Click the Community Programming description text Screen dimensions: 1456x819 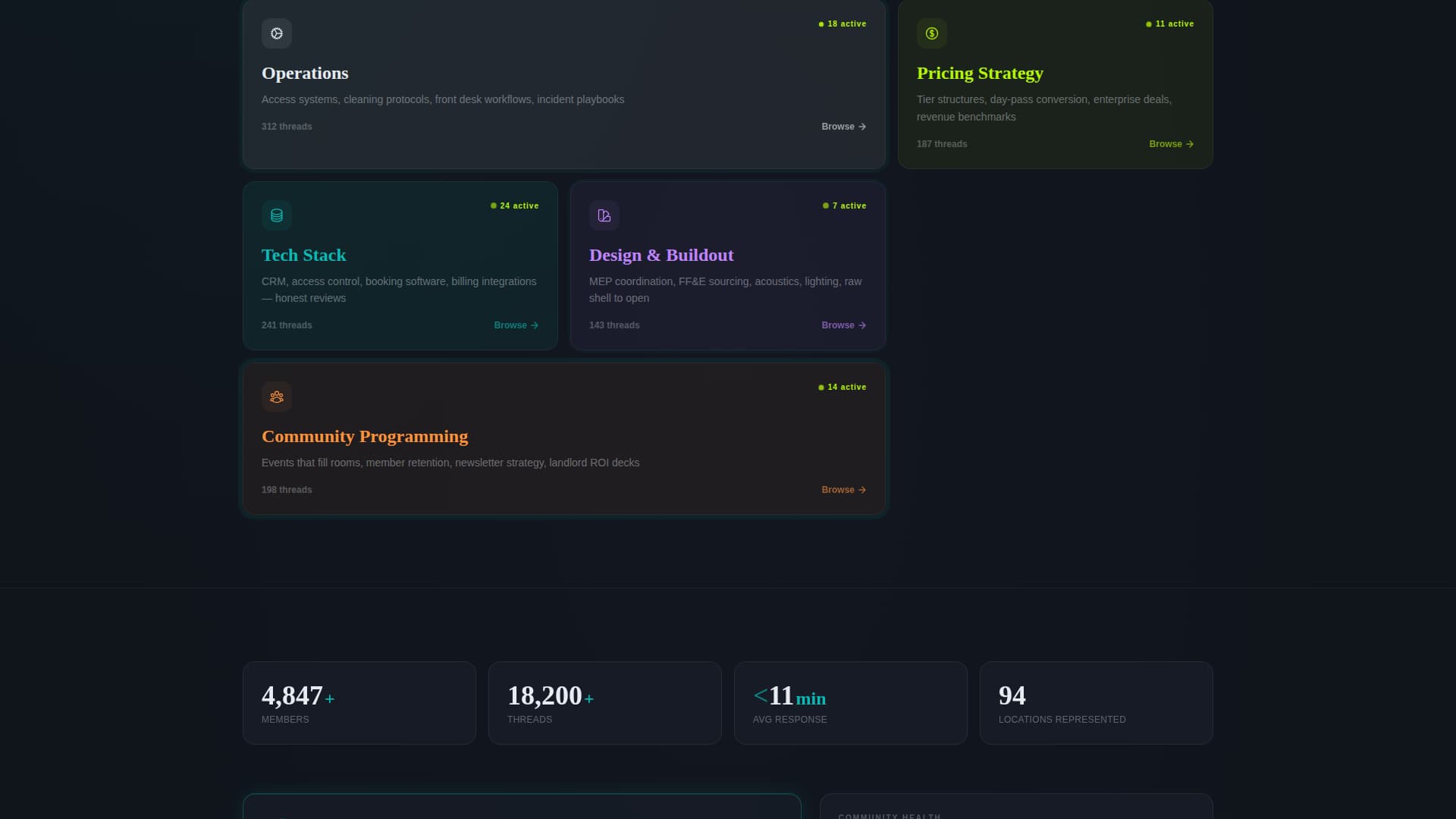[450, 463]
